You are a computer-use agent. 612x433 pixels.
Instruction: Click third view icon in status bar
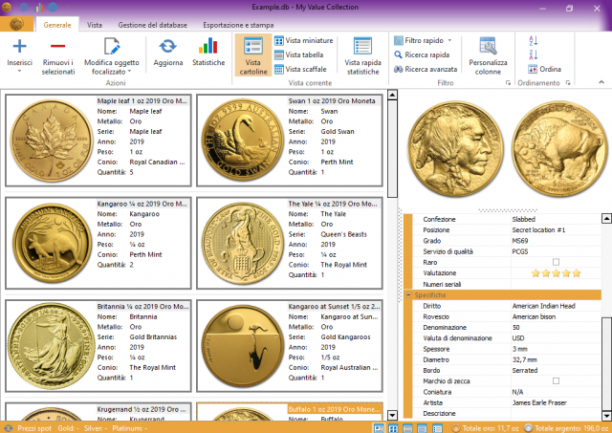[407, 428]
